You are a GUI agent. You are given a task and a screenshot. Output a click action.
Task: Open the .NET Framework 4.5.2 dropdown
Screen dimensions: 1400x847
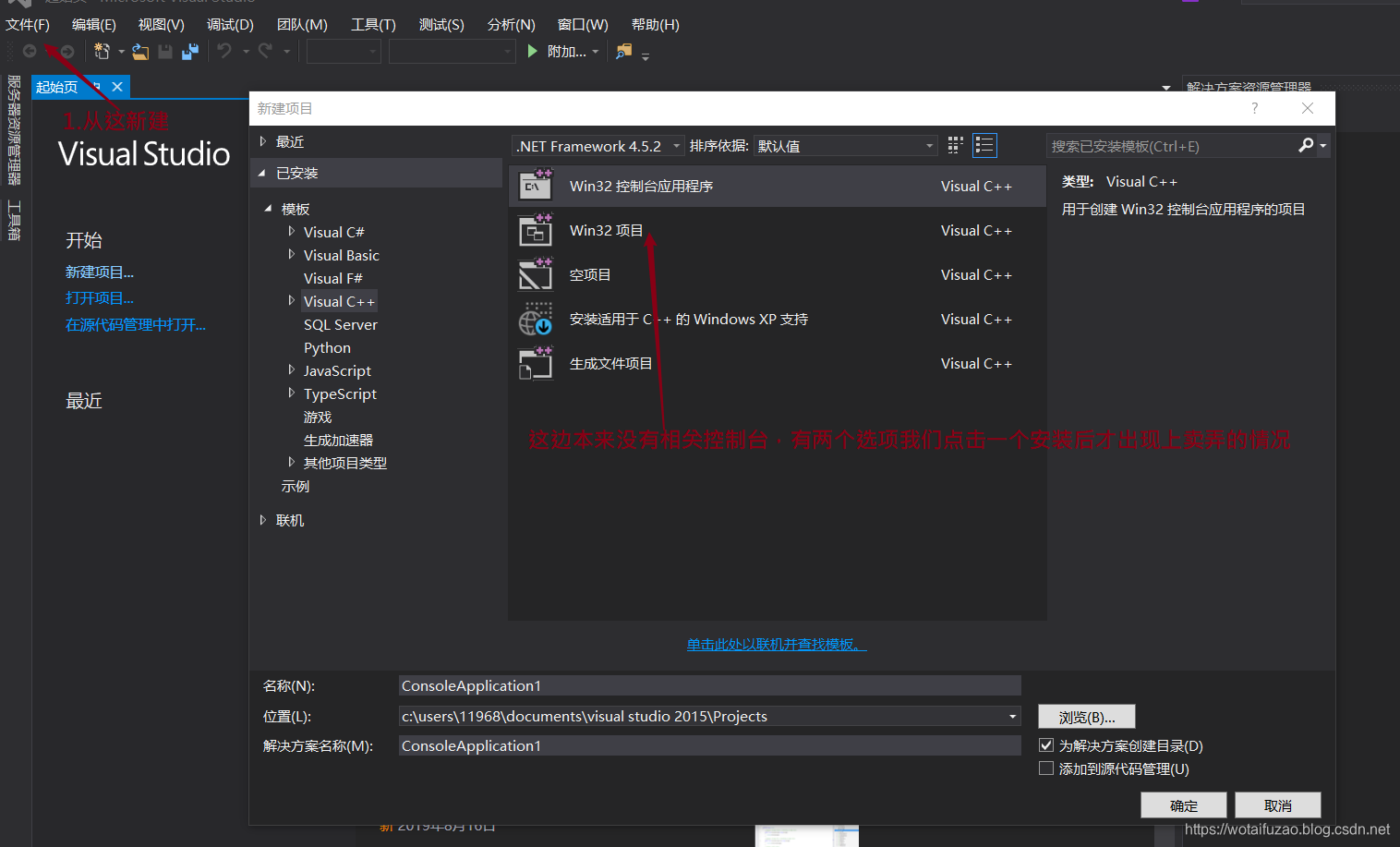(598, 146)
